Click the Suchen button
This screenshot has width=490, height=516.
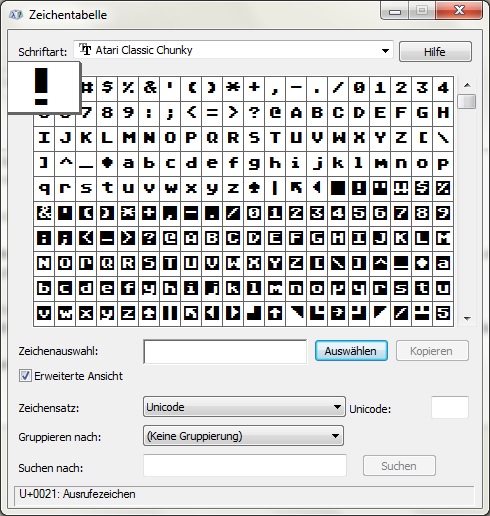399,466
